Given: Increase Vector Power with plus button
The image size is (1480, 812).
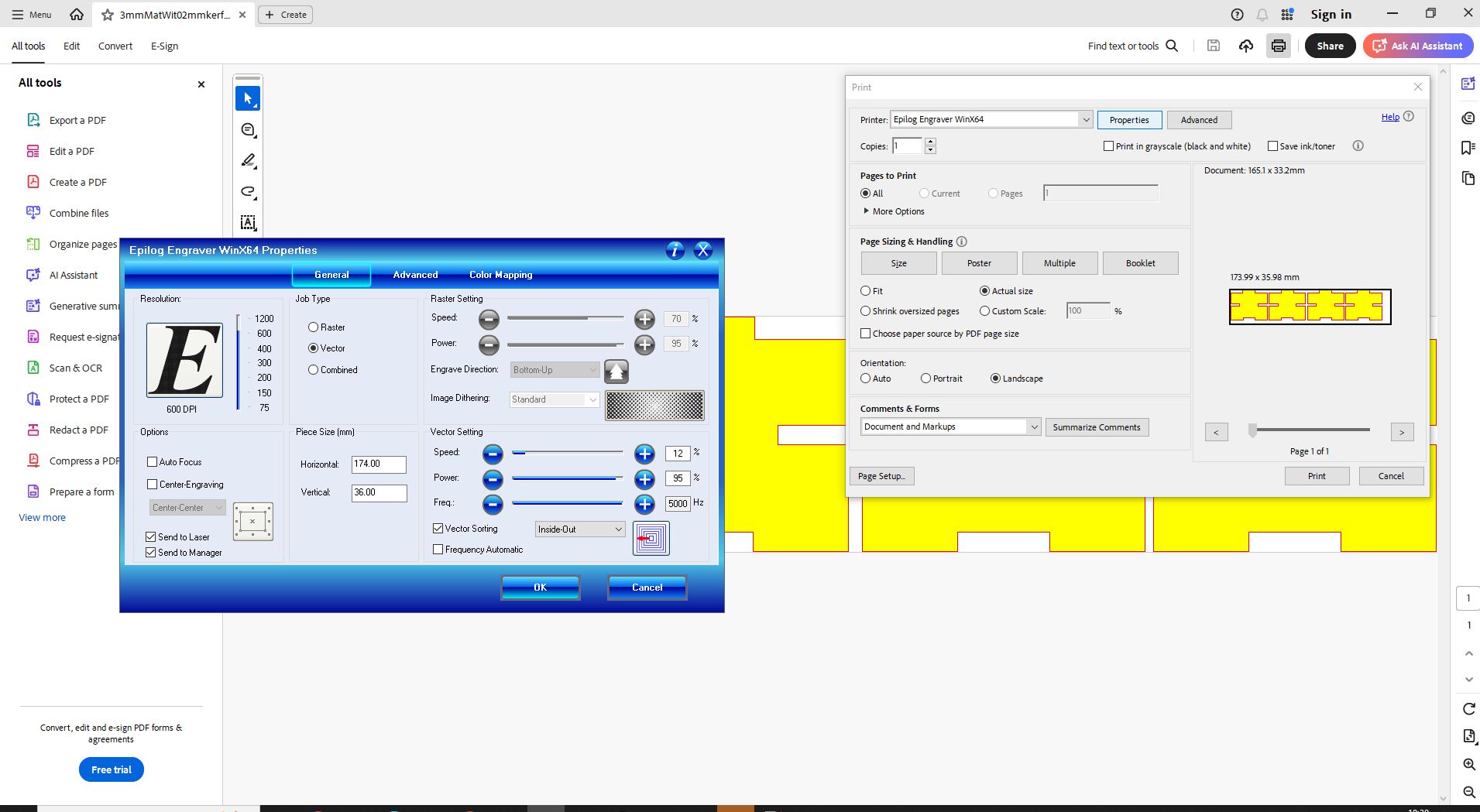Looking at the screenshot, I should point(644,479).
